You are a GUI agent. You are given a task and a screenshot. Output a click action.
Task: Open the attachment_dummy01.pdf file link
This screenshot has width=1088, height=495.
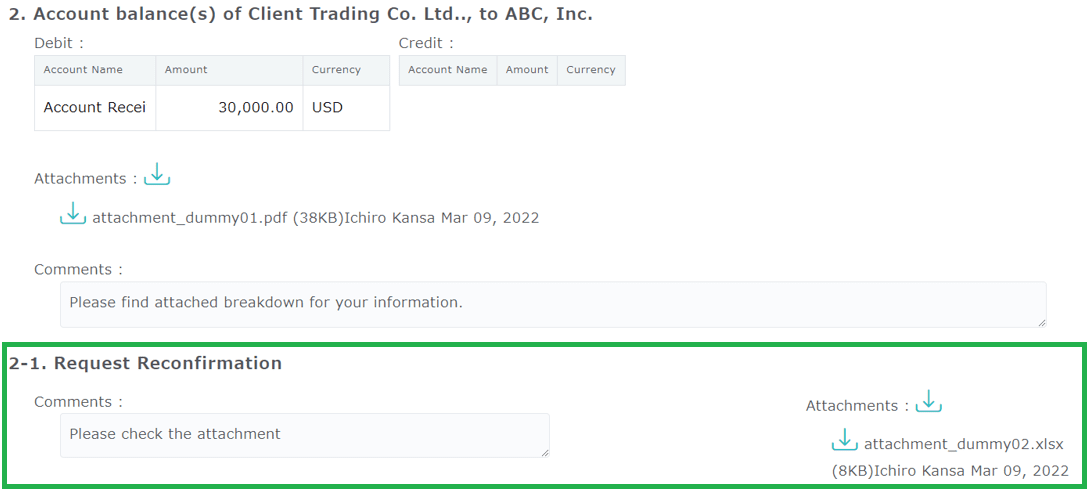[190, 217]
